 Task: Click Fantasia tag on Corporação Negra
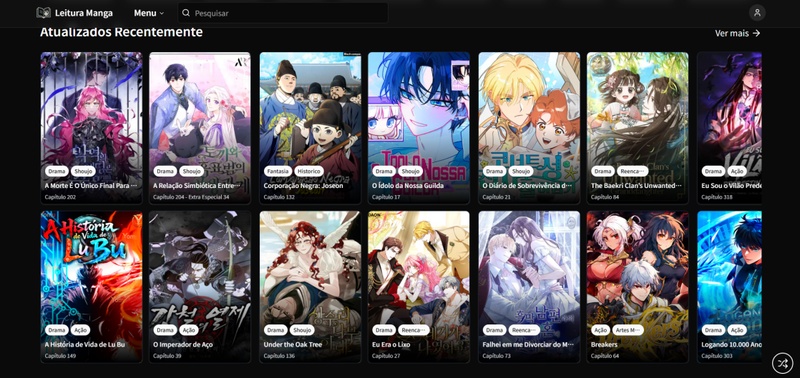278,171
